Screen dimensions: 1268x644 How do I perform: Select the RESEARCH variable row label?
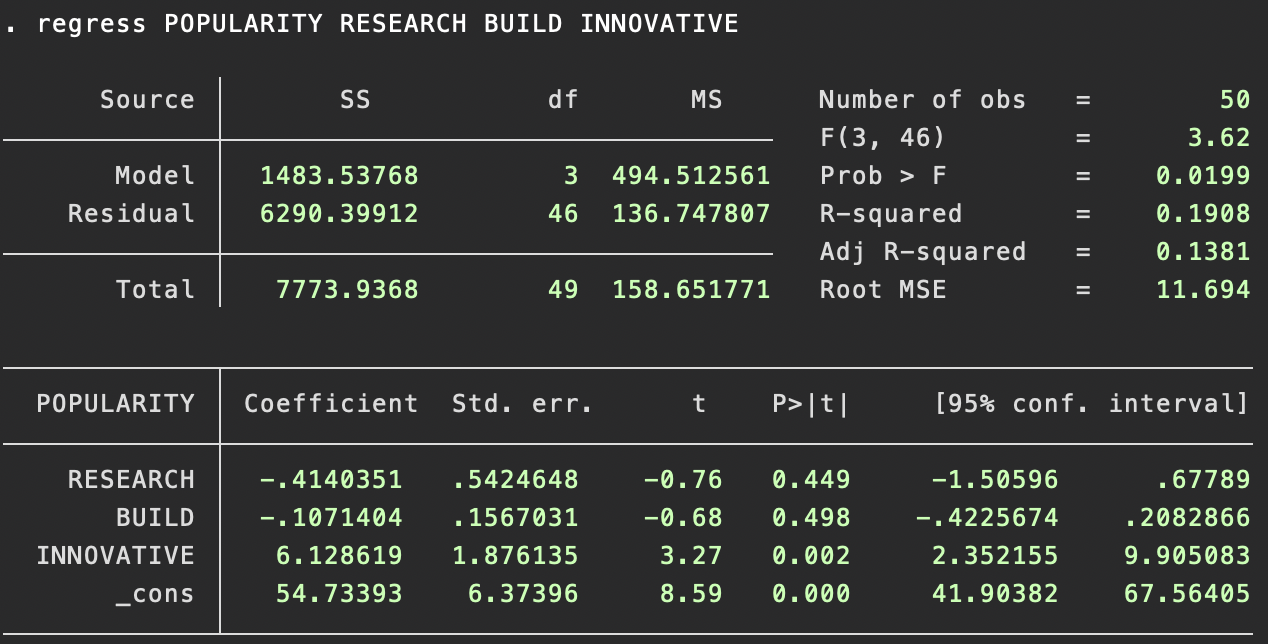tap(131, 480)
